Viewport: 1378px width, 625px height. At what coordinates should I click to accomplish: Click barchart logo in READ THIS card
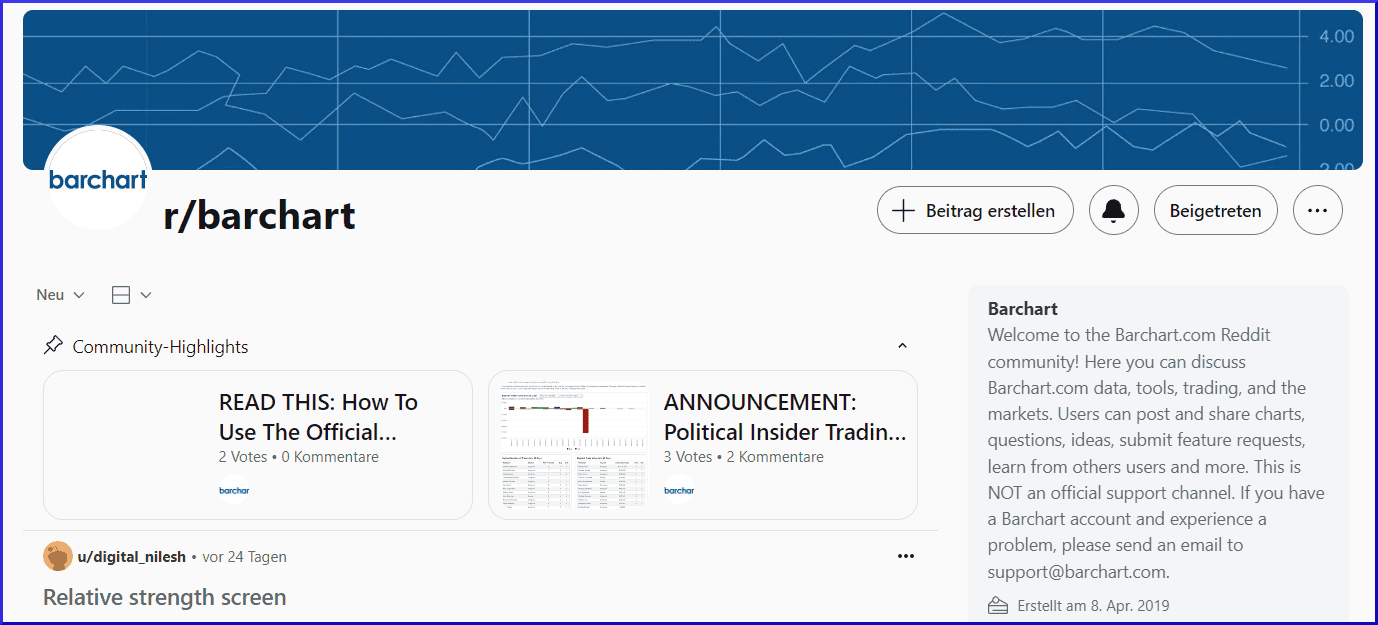coord(234,490)
